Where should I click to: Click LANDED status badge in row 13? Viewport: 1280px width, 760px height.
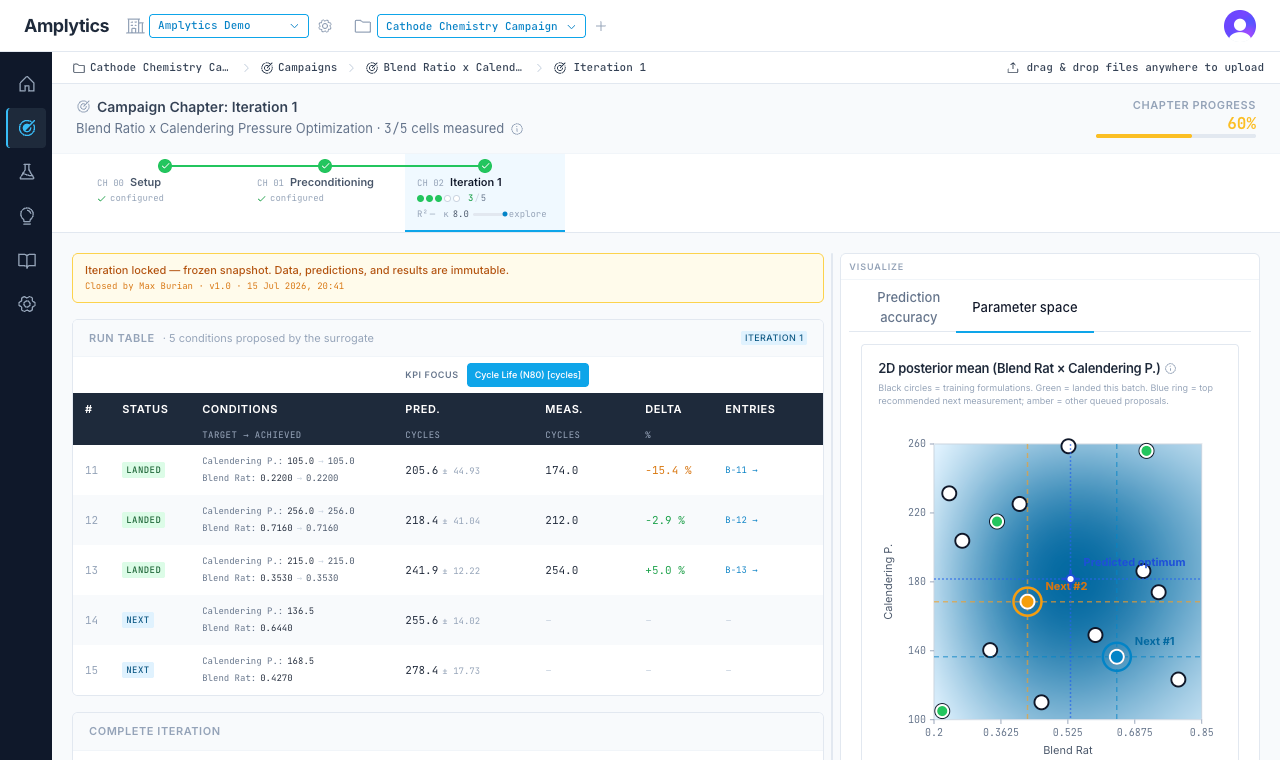144,570
